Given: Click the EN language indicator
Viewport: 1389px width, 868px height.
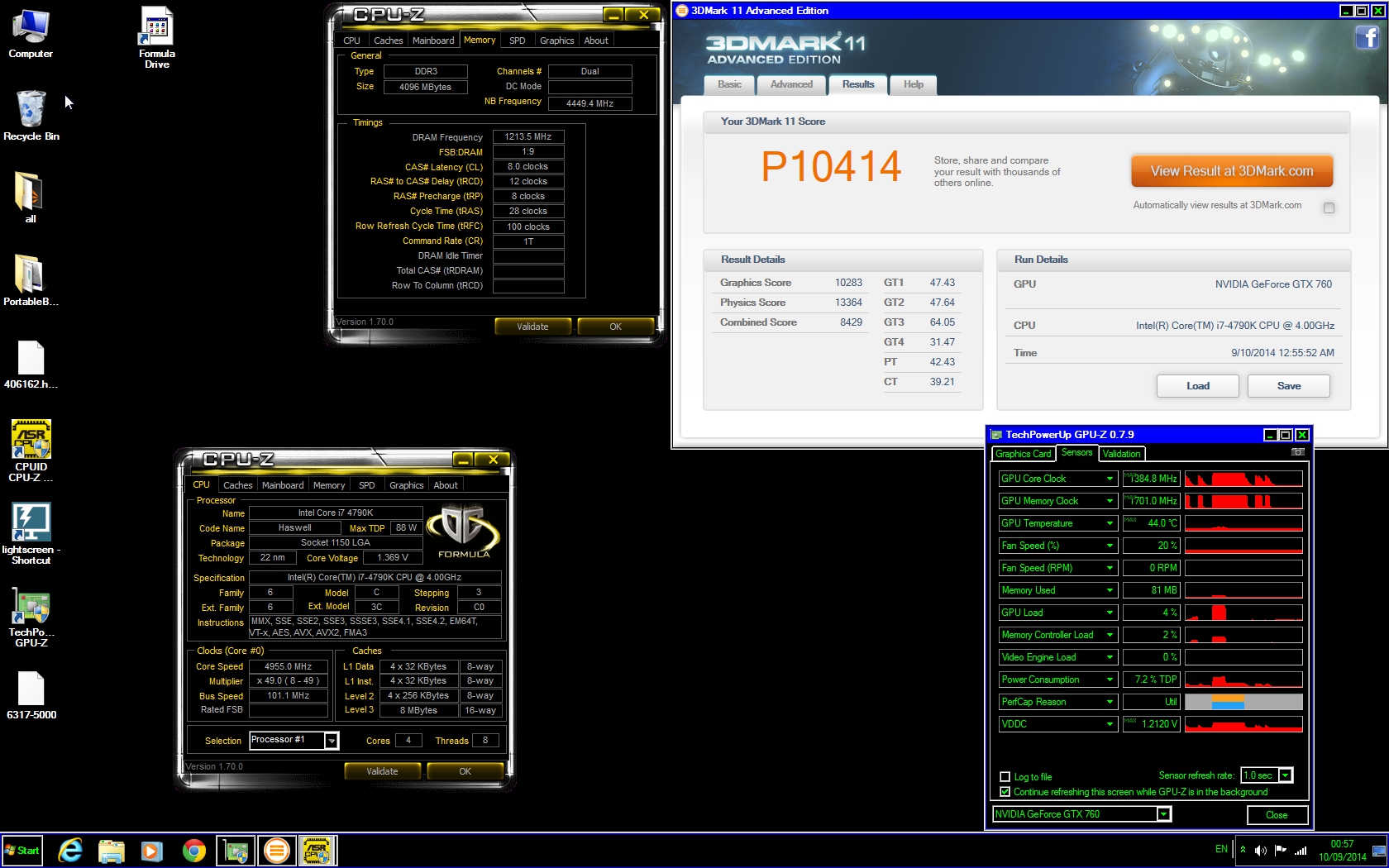Looking at the screenshot, I should [1221, 849].
